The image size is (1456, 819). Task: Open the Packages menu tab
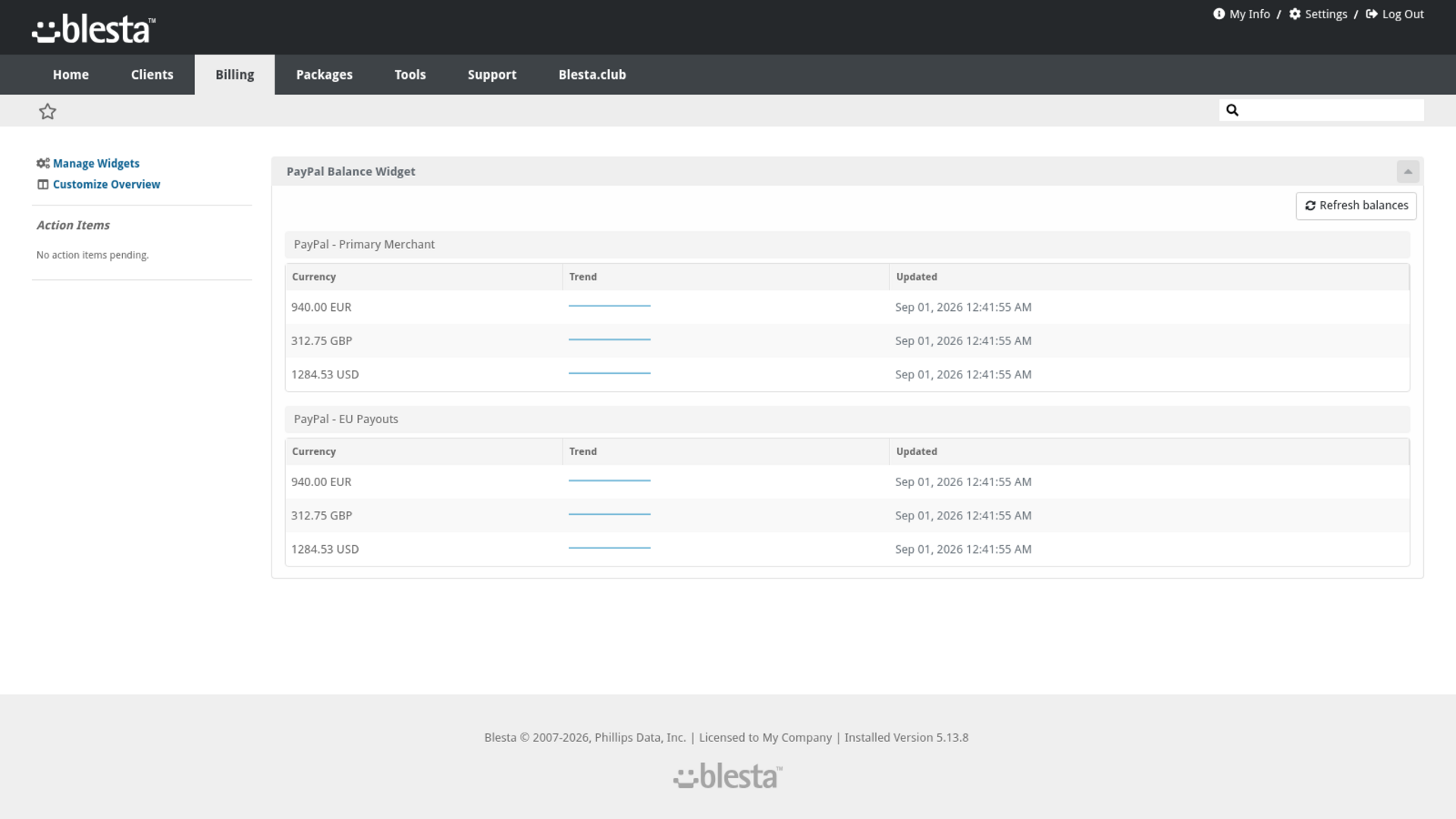(325, 74)
